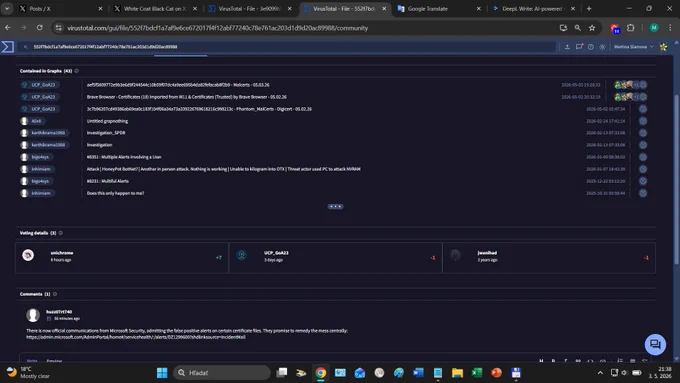The height and width of the screenshot is (383, 680).
Task: Open File Explorer from the taskbar
Action: [x=457, y=373]
